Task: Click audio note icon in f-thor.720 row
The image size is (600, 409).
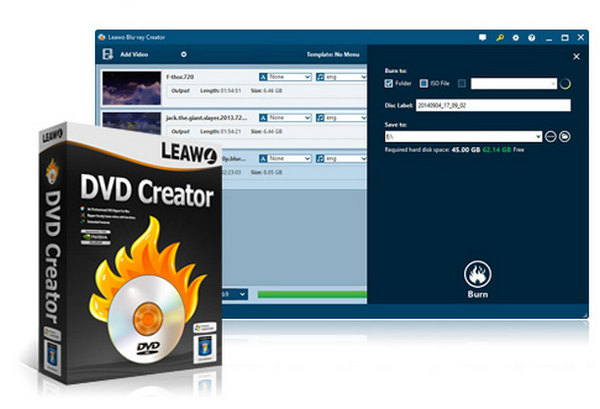Action: tap(320, 77)
